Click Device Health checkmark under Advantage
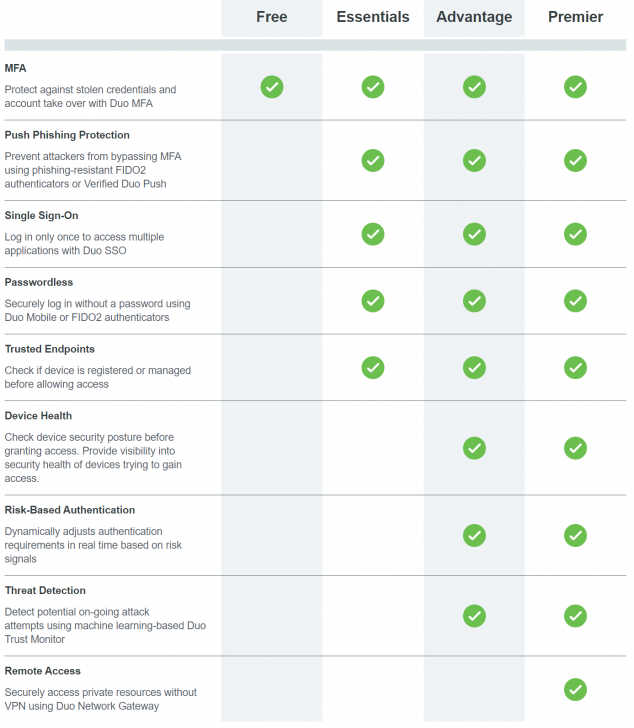Image resolution: width=634 pixels, height=728 pixels. coord(474,448)
